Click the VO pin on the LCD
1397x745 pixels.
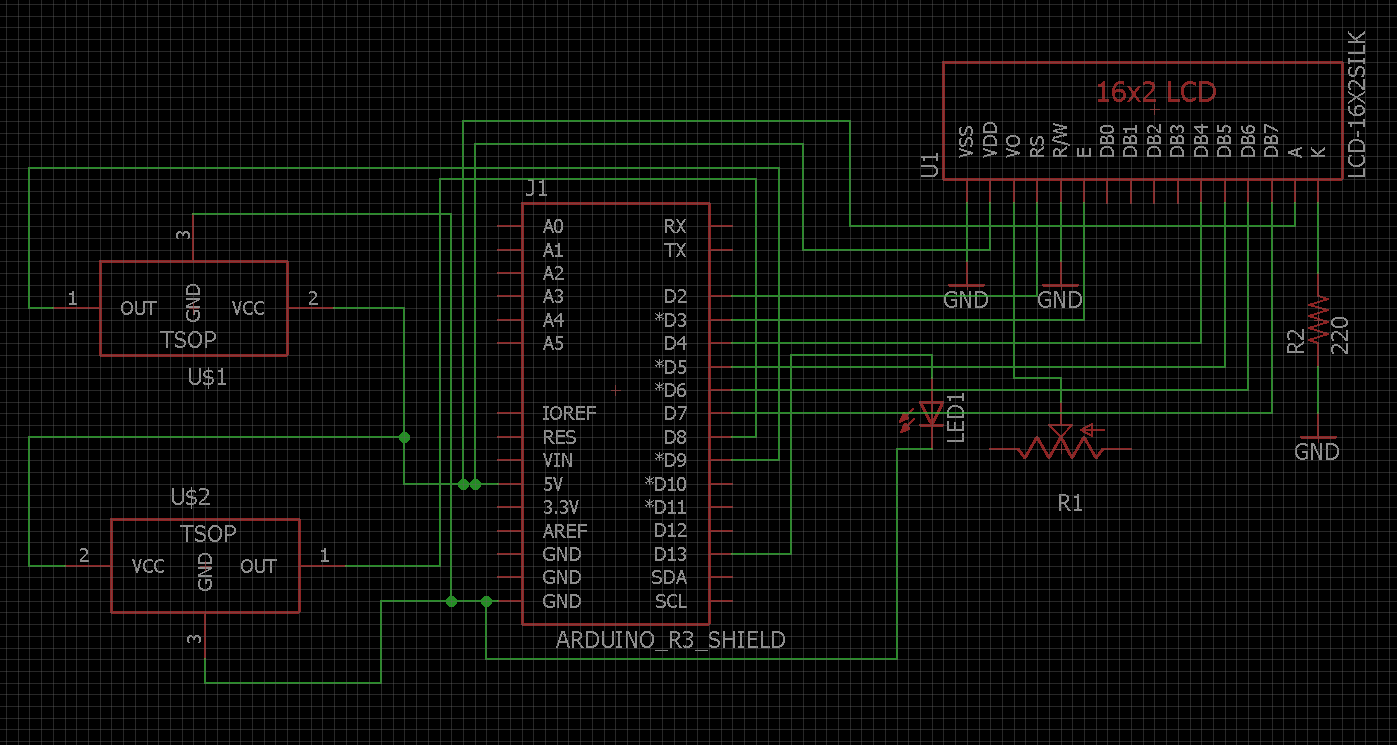(1013, 148)
